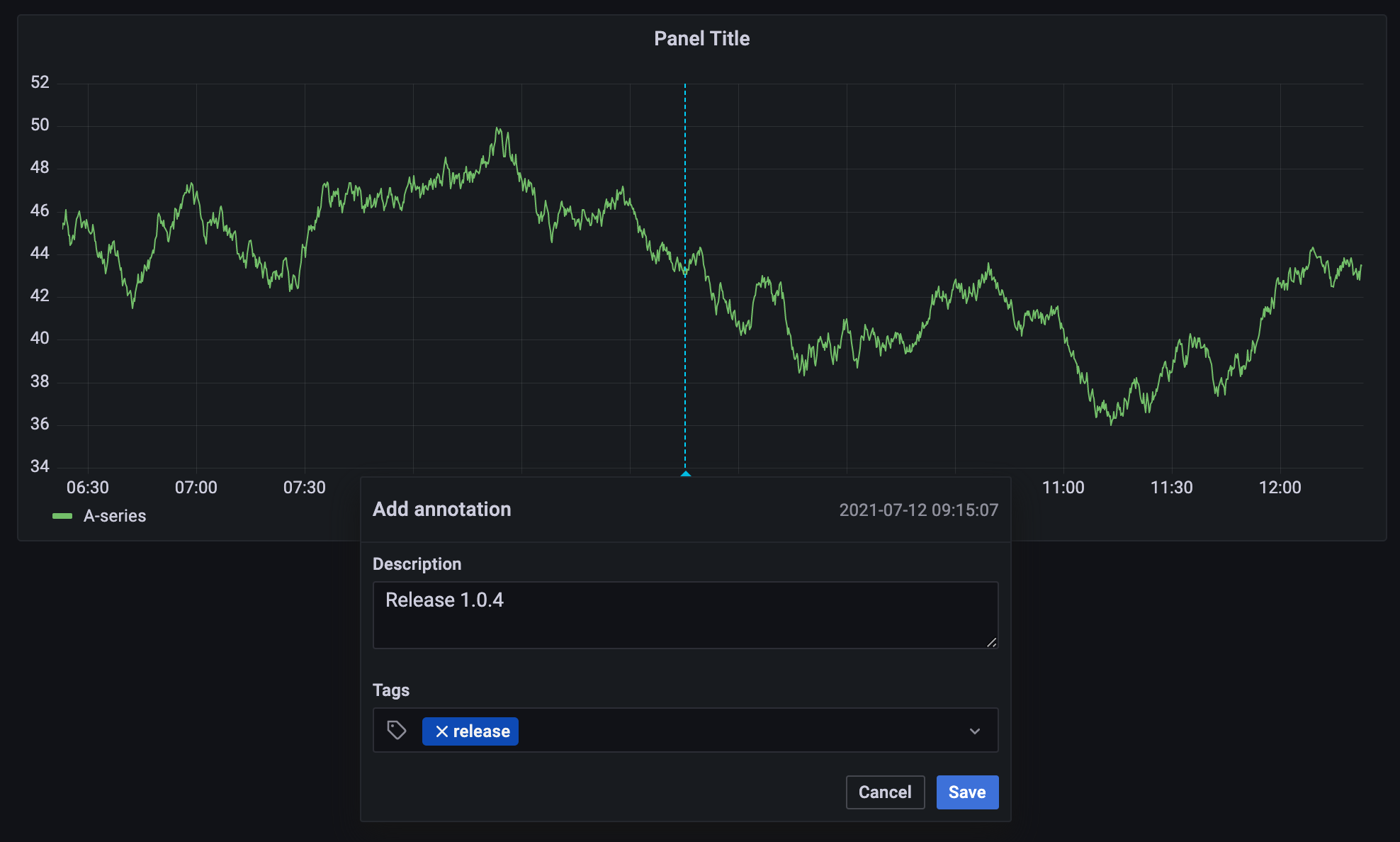Expand the Tags dropdown chevron
The width and height of the screenshot is (1400, 842).
975,731
